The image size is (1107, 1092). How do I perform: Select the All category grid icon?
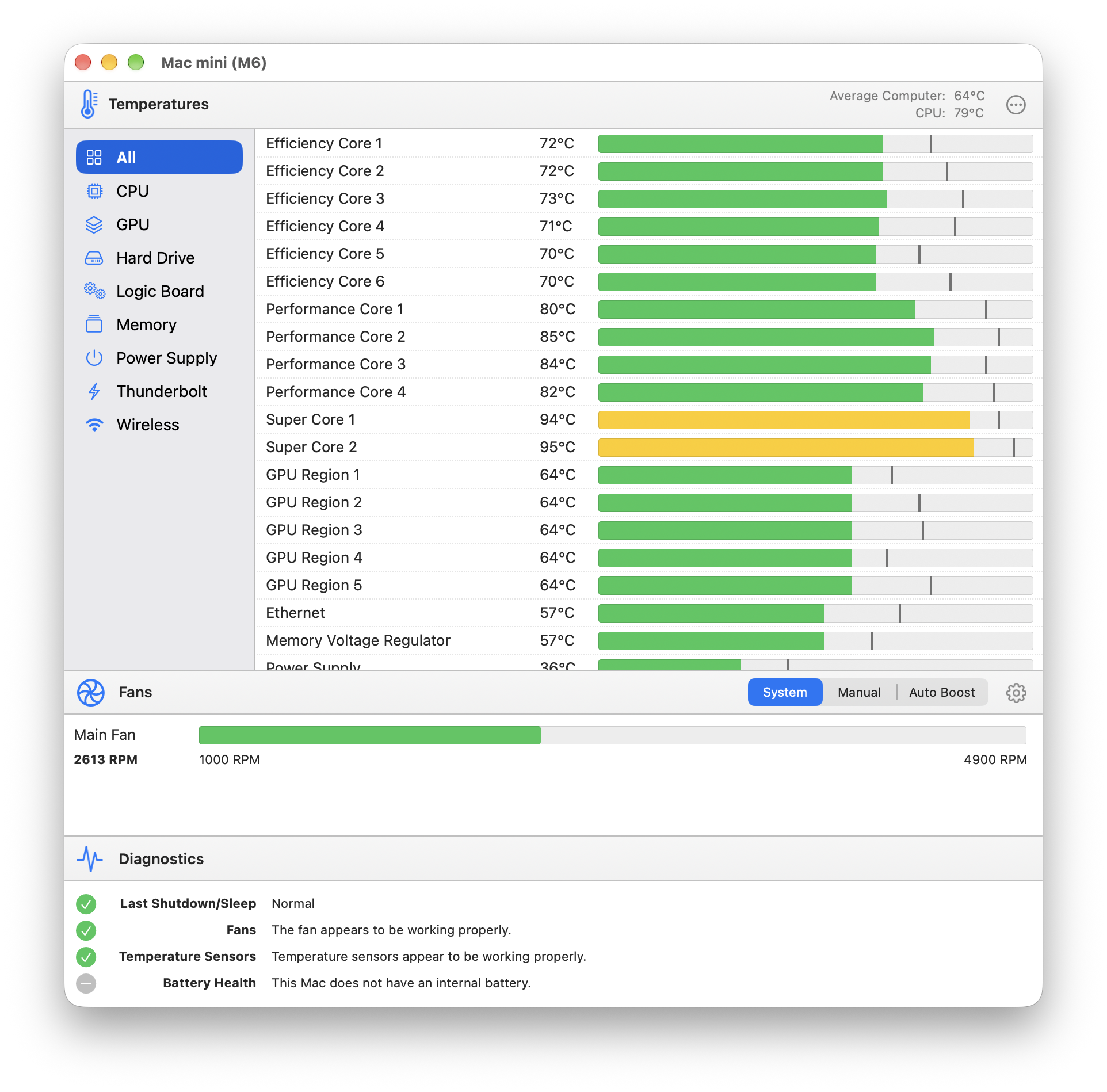94,158
